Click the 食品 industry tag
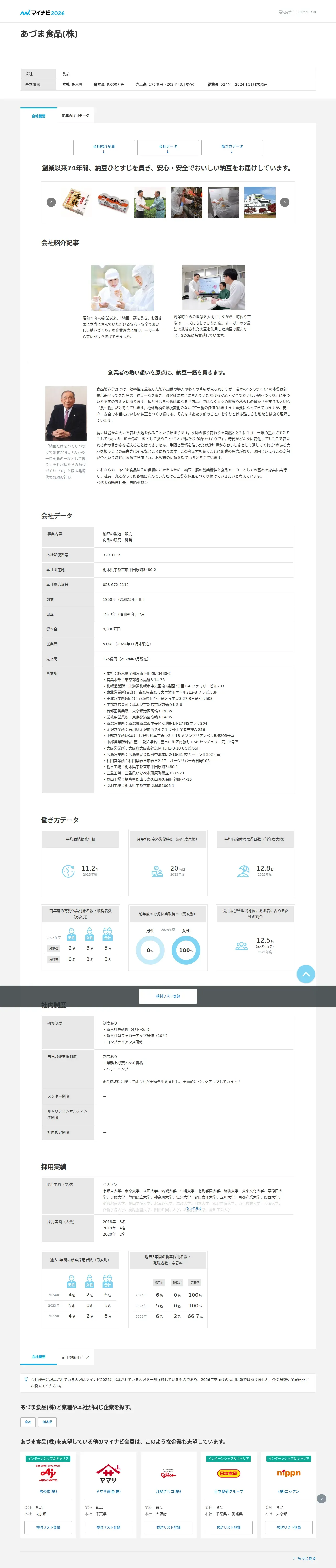The width and height of the screenshot is (336, 1568). click(x=28, y=1422)
